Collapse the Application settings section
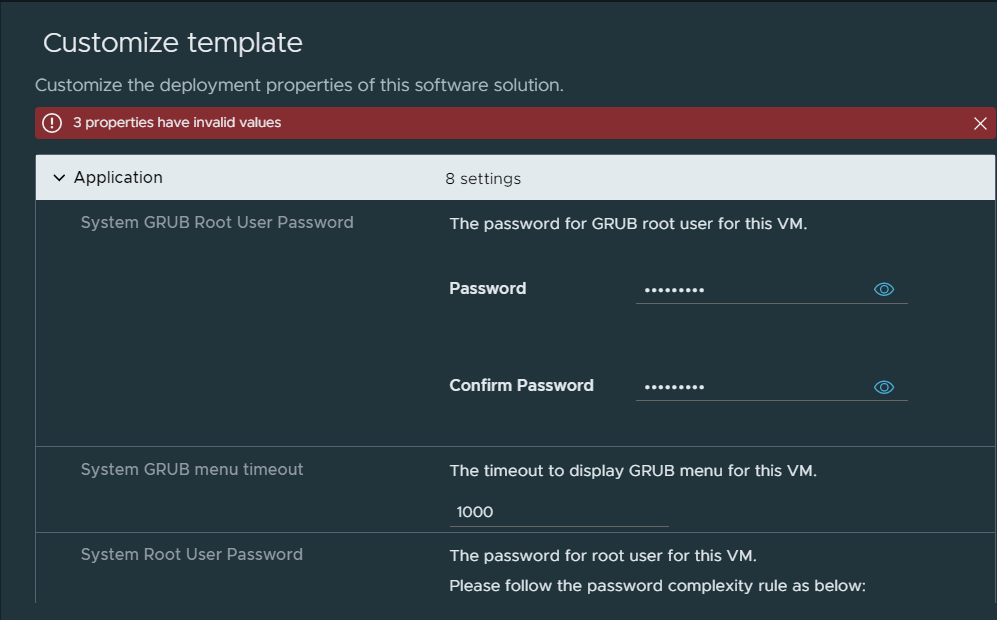The image size is (997, 620). [x=59, y=177]
